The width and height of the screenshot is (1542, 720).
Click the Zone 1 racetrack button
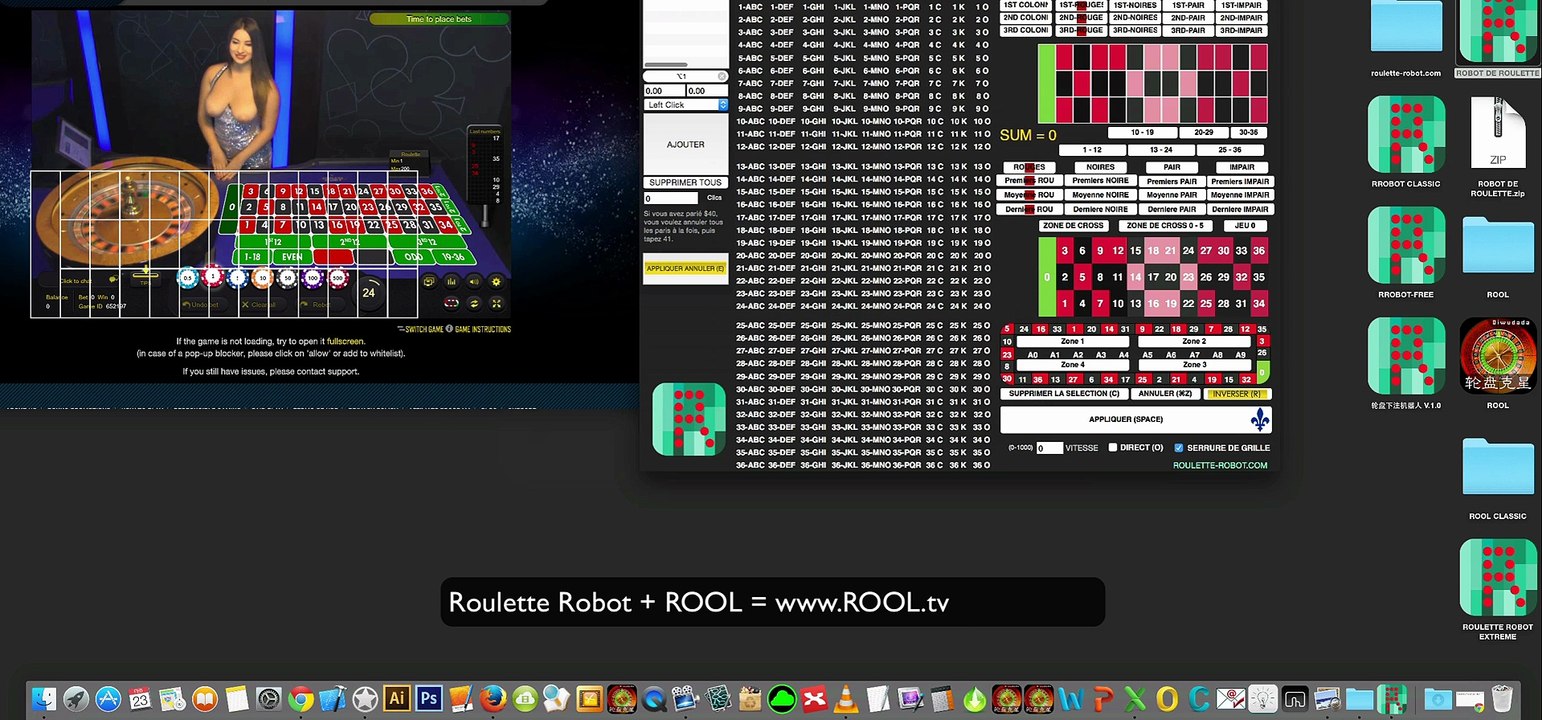[x=1072, y=341]
